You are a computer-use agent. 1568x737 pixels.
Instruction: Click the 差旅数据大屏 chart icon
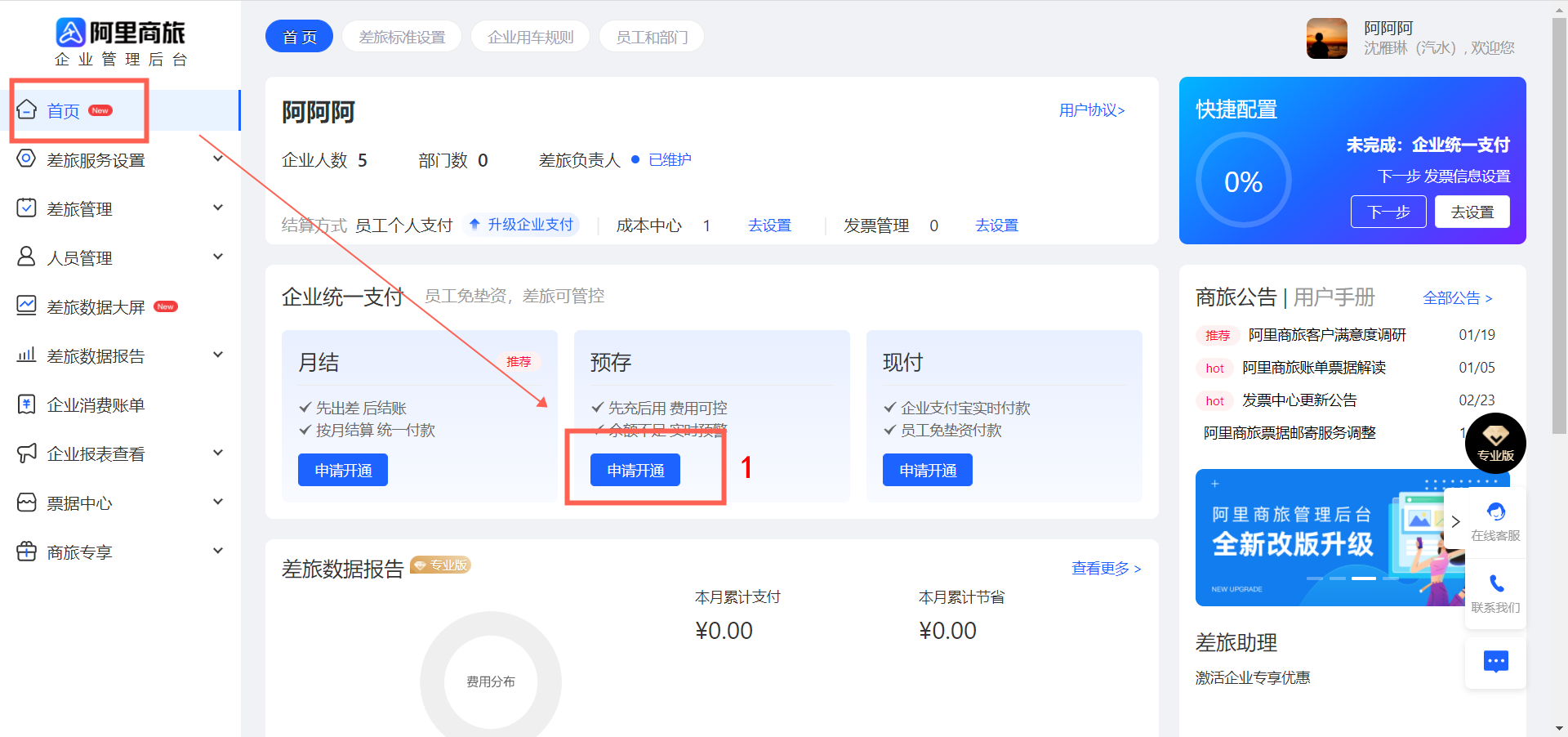26,306
